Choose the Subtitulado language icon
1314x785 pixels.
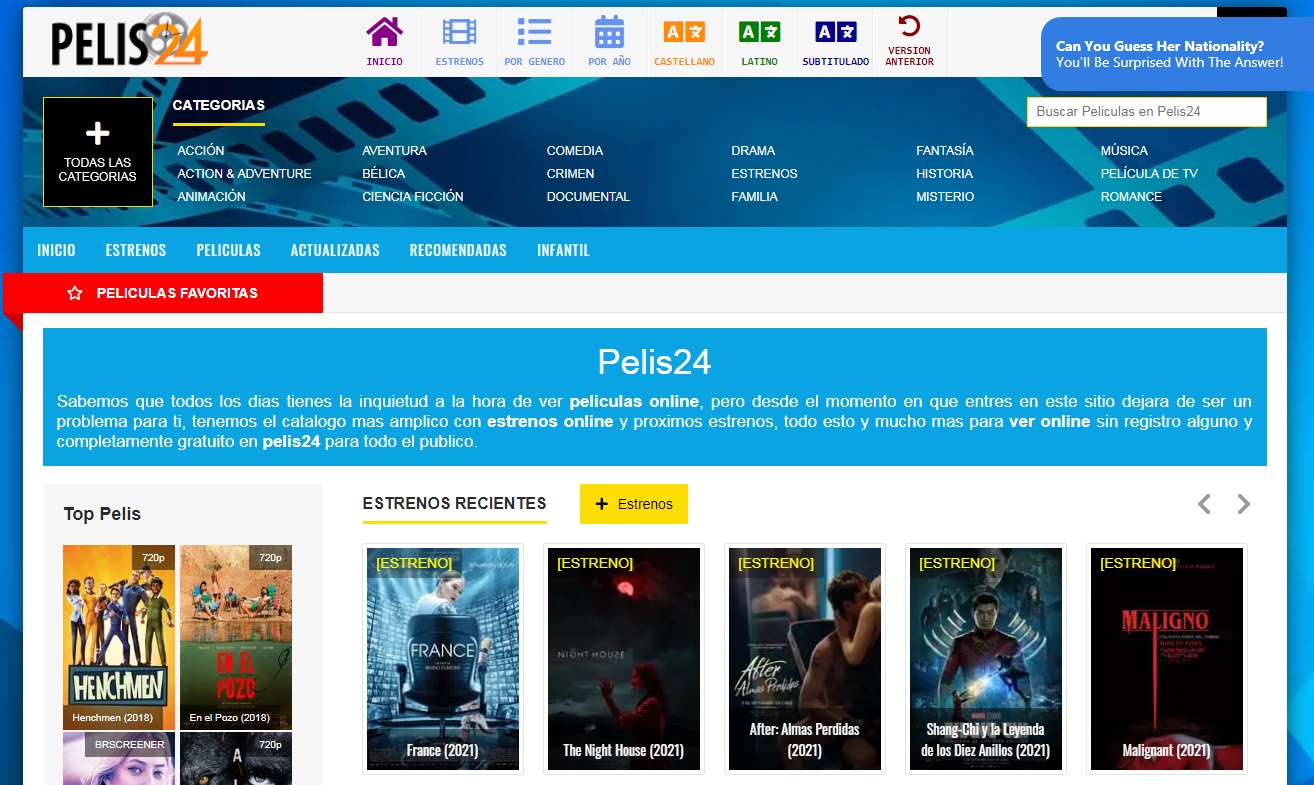pyautogui.click(x=835, y=41)
